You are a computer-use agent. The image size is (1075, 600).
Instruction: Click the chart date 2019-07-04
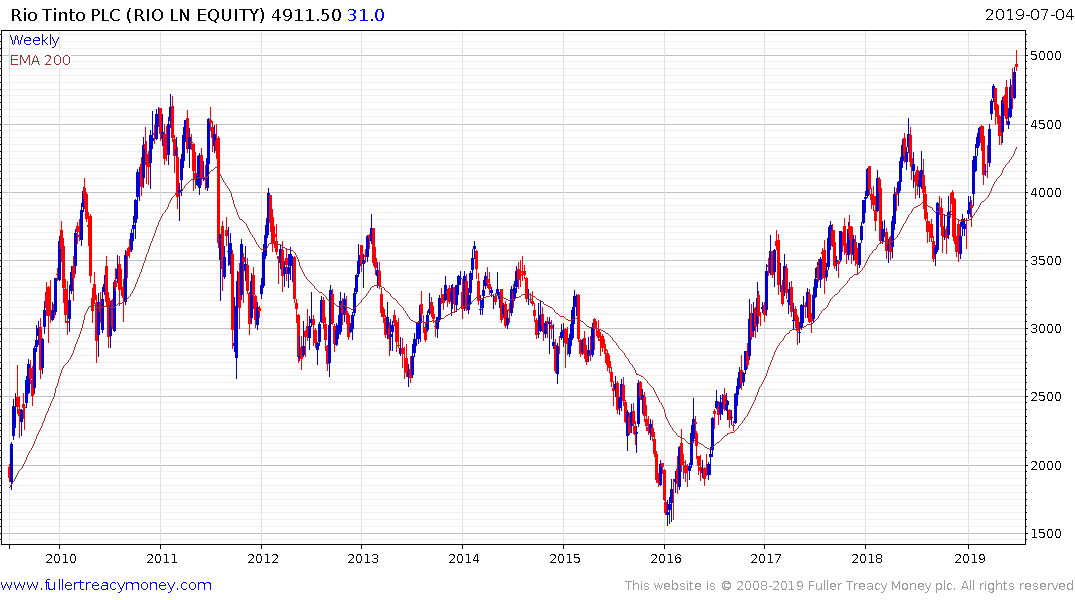[1029, 14]
